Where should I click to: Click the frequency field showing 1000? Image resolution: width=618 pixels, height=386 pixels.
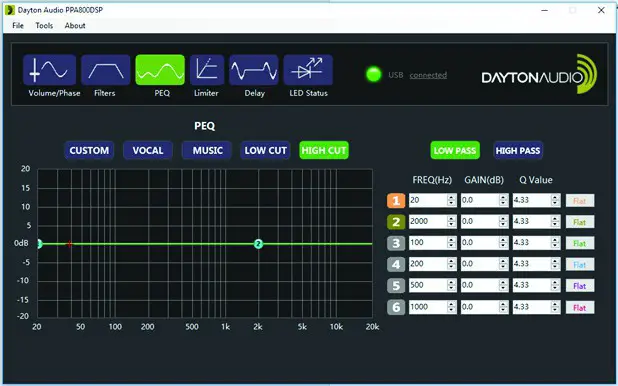pyautogui.click(x=432, y=307)
